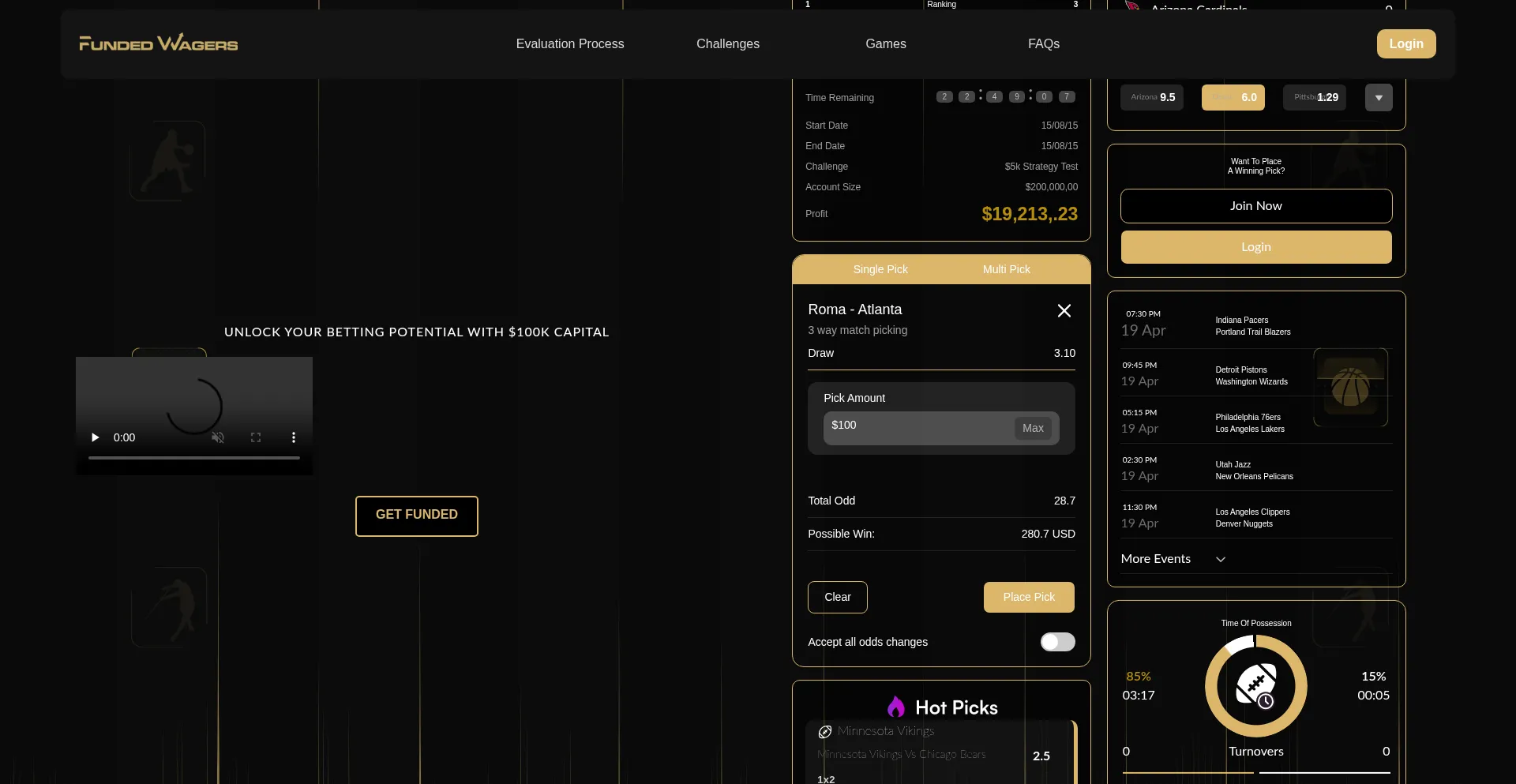
Task: Click the 15% possession value
Action: pyautogui.click(x=1374, y=677)
